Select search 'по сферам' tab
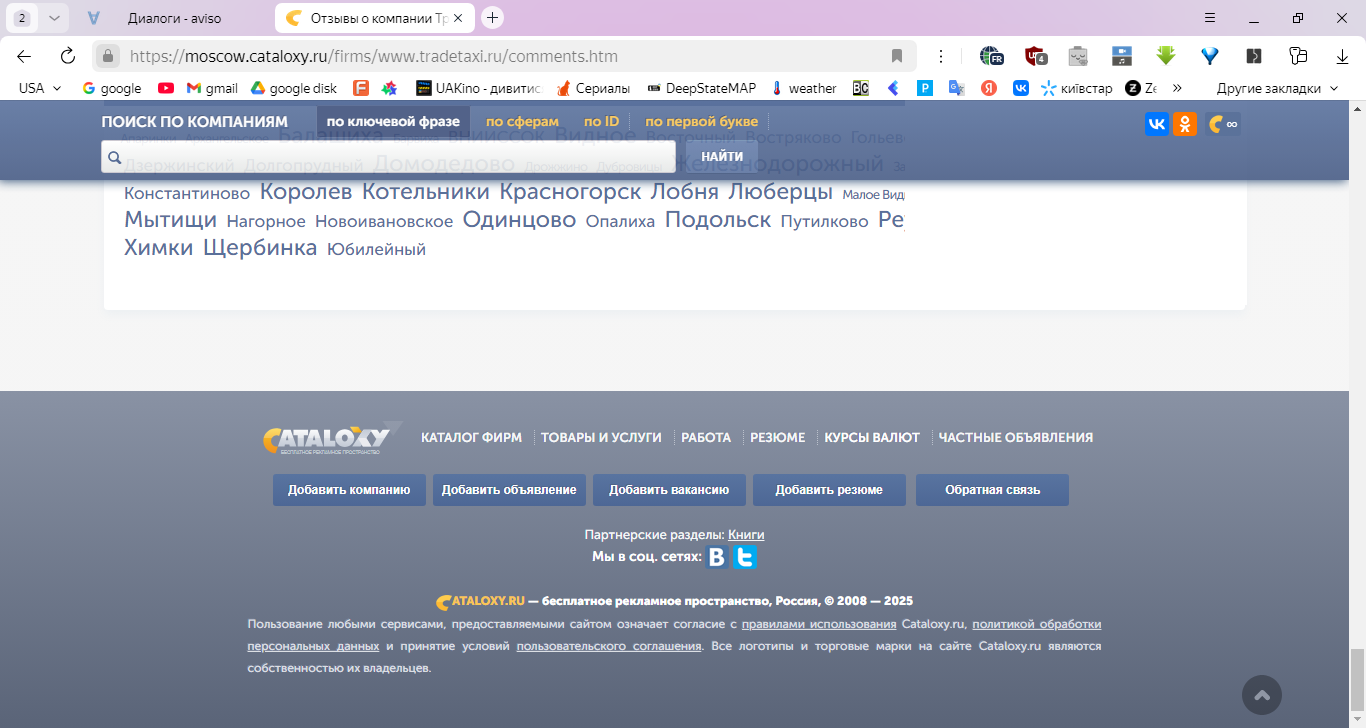 click(x=522, y=122)
